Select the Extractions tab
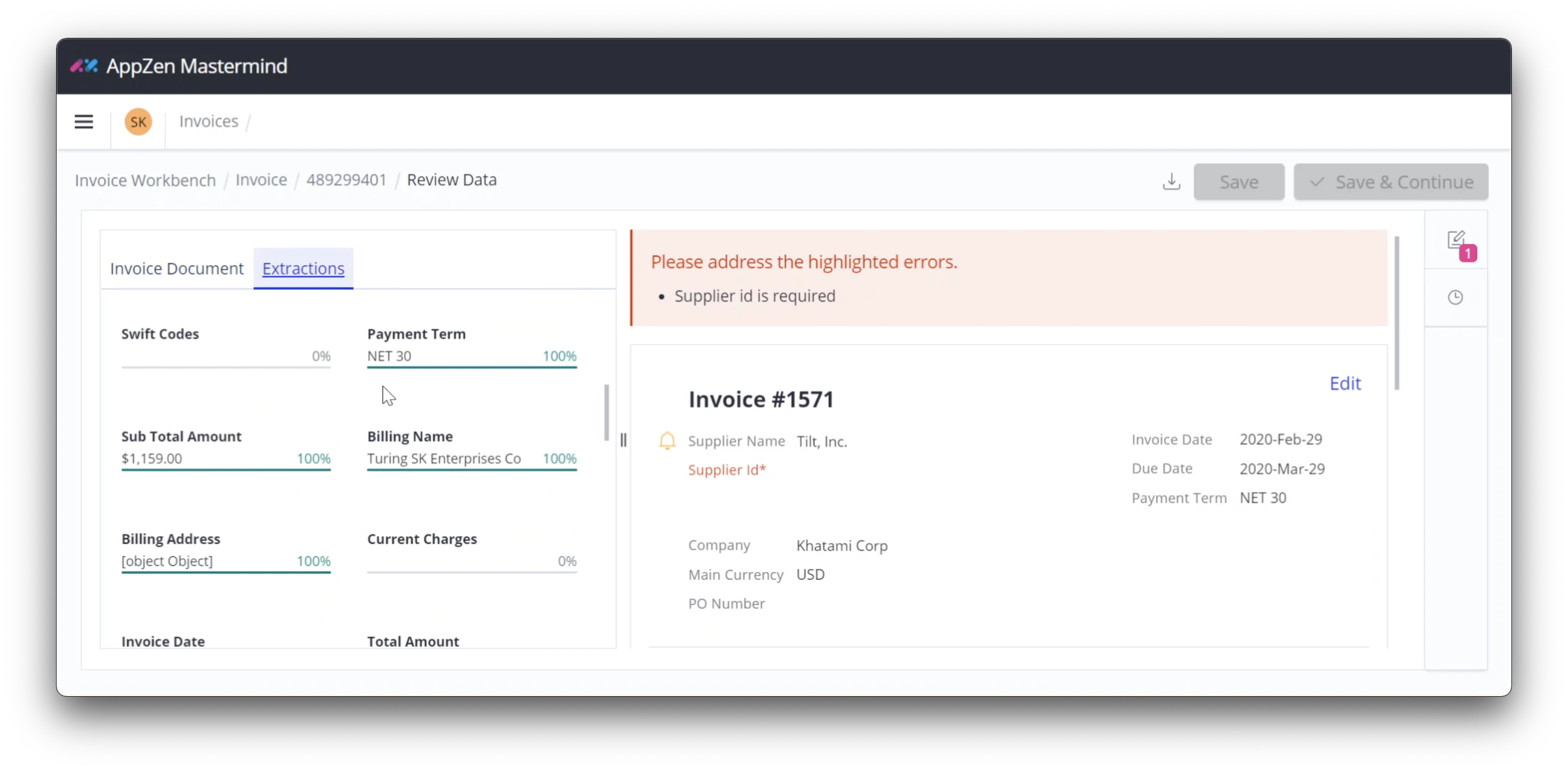1568x771 pixels. 303,268
